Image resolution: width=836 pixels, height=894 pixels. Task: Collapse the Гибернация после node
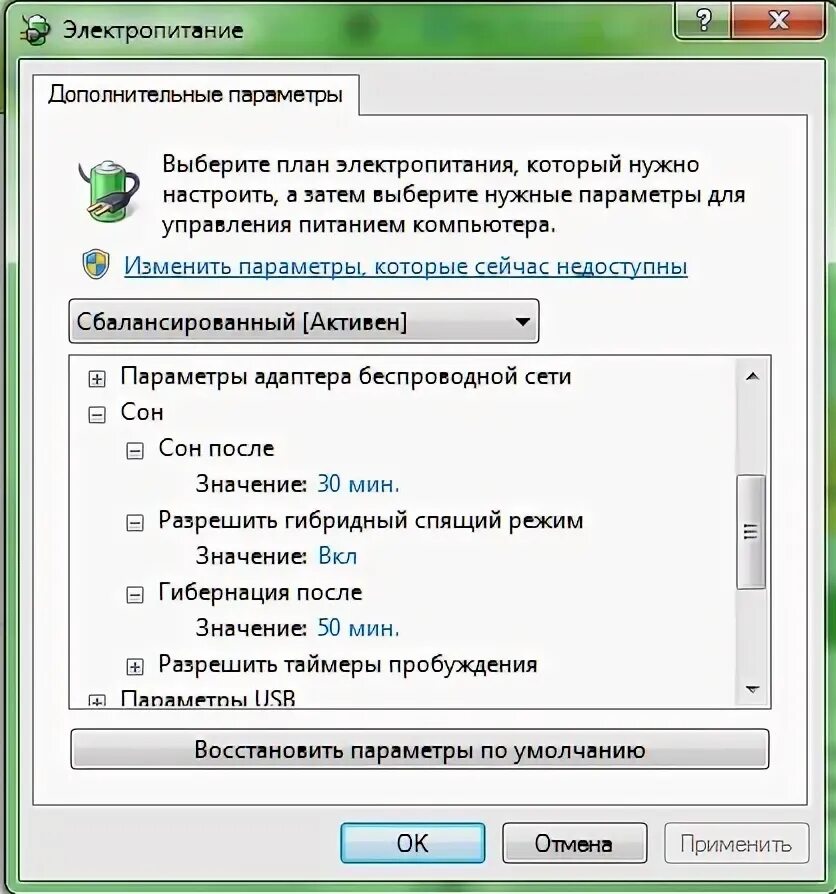pos(135,595)
